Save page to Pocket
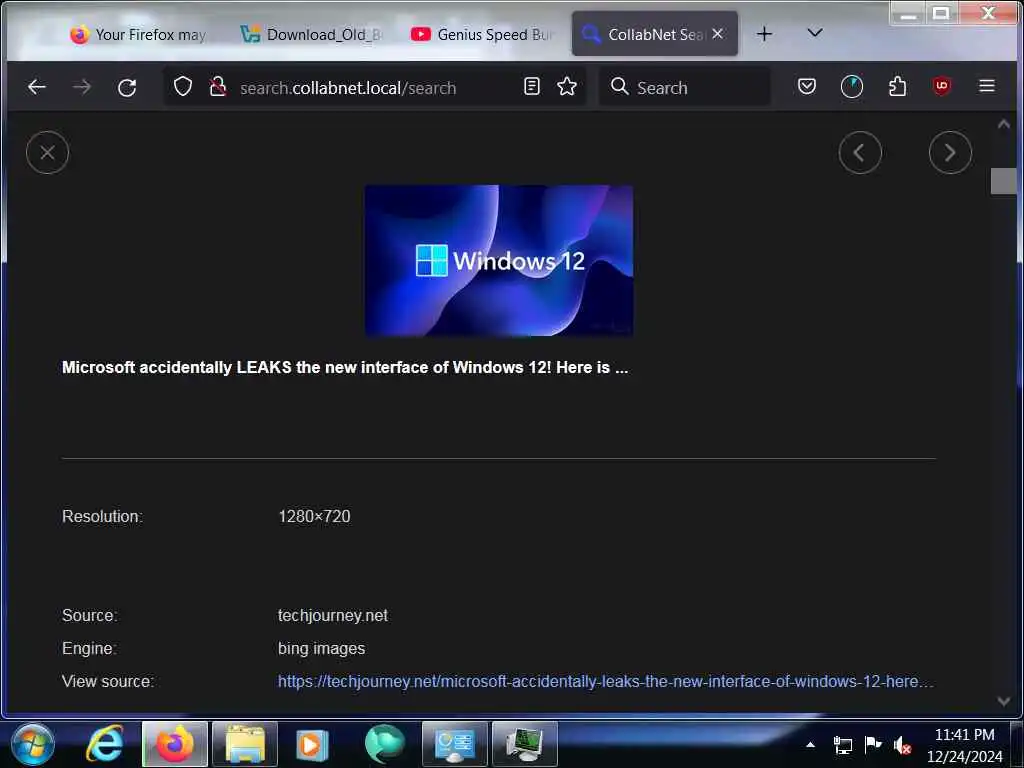This screenshot has width=1024, height=768. (807, 86)
